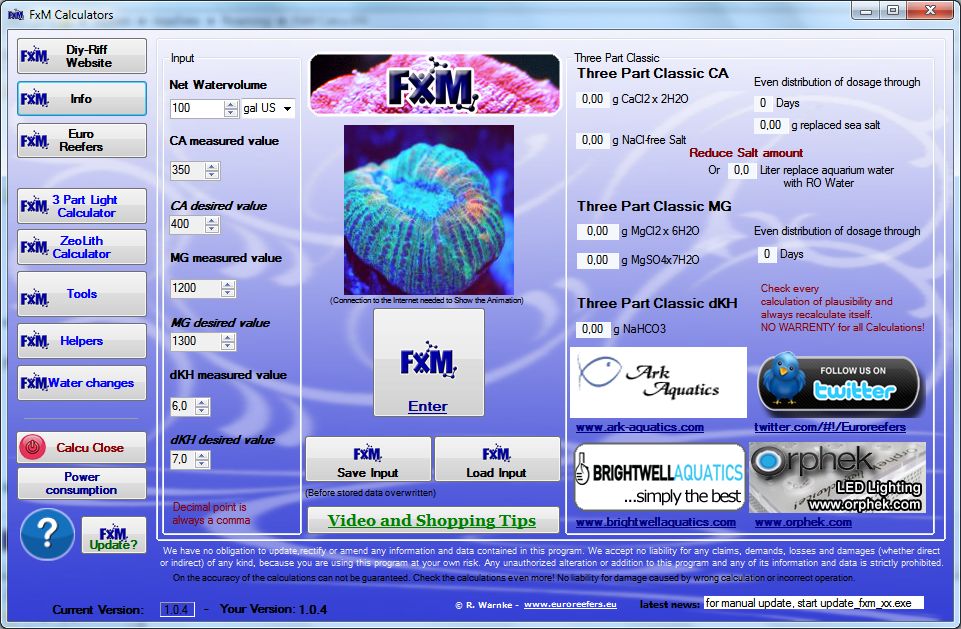961x629 pixels.
Task: Click the CA measured value spinner
Action: point(212,170)
